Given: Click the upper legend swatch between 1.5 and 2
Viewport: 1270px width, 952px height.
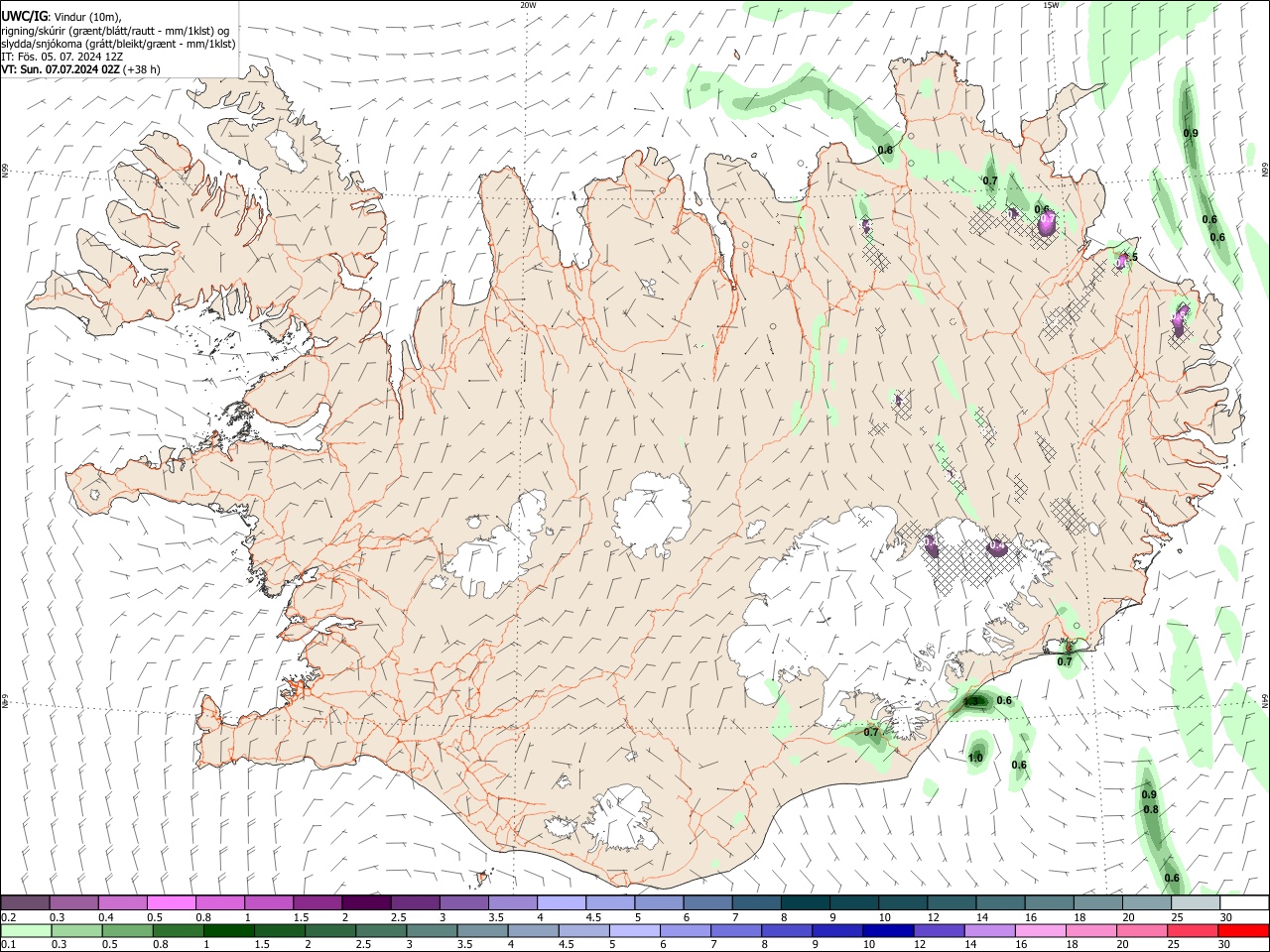Looking at the screenshot, I should (317, 903).
